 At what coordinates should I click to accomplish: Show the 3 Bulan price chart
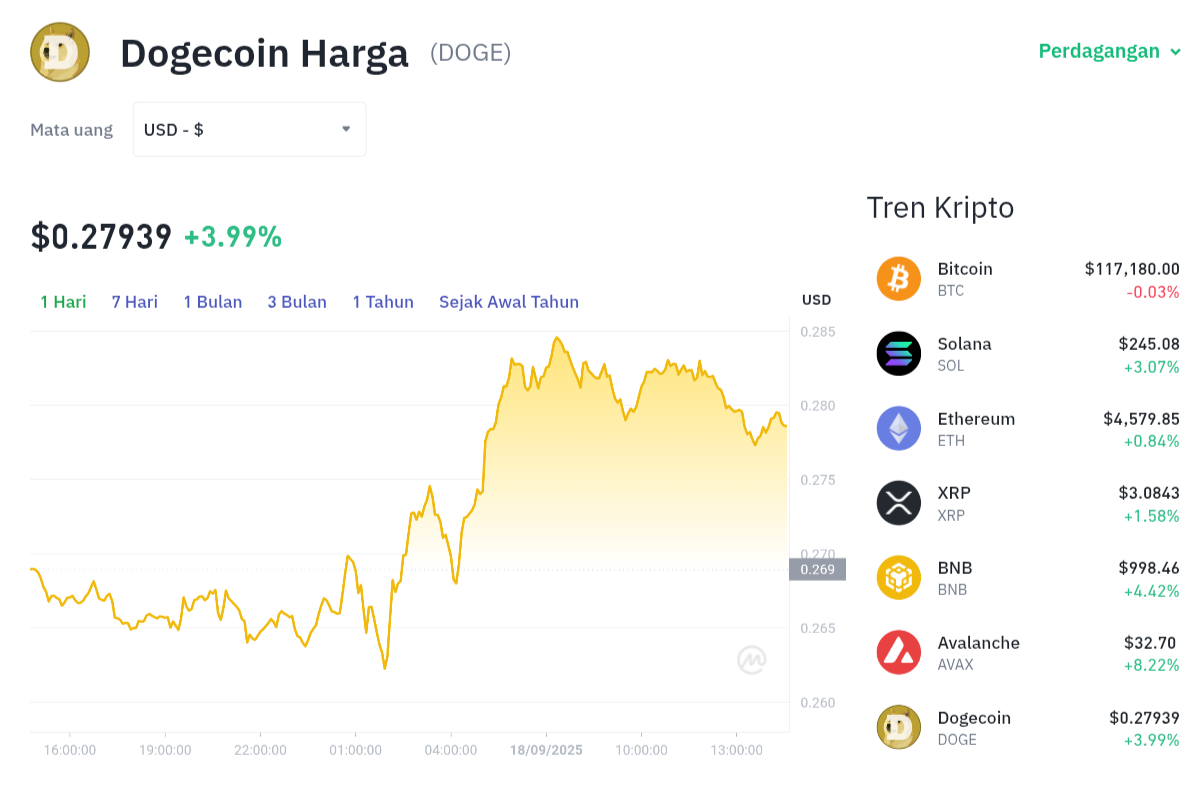pyautogui.click(x=297, y=302)
